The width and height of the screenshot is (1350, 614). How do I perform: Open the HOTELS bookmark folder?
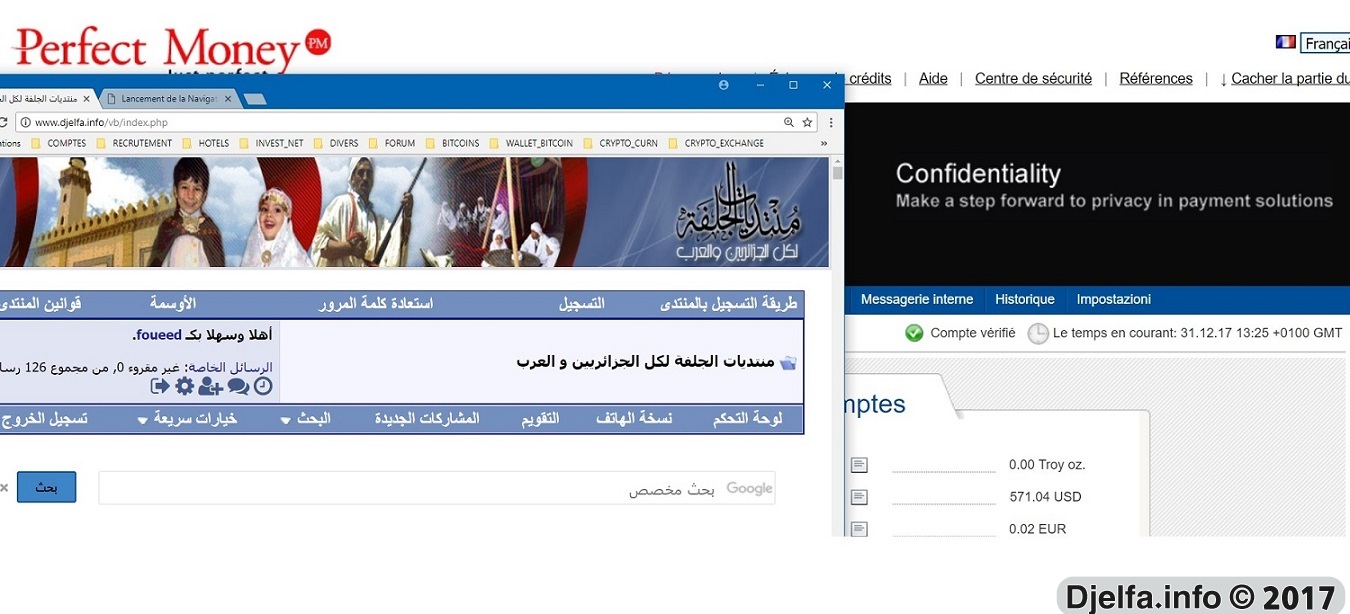(206, 143)
